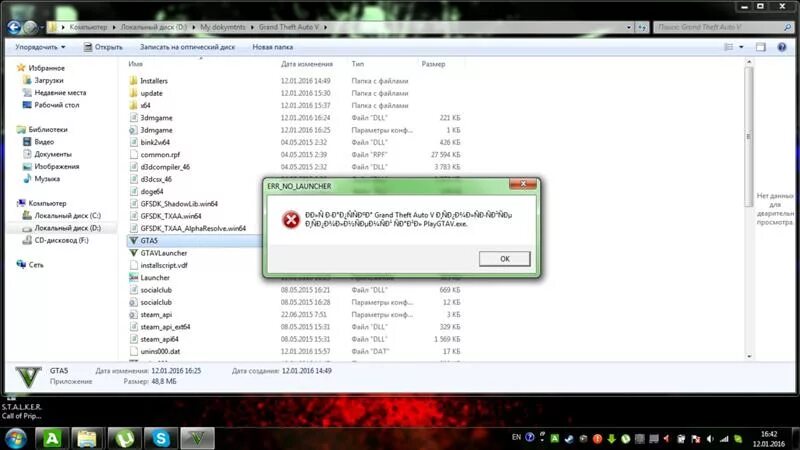Select My dokymtnts in the breadcrumb
The image size is (800, 450).
click(x=222, y=27)
